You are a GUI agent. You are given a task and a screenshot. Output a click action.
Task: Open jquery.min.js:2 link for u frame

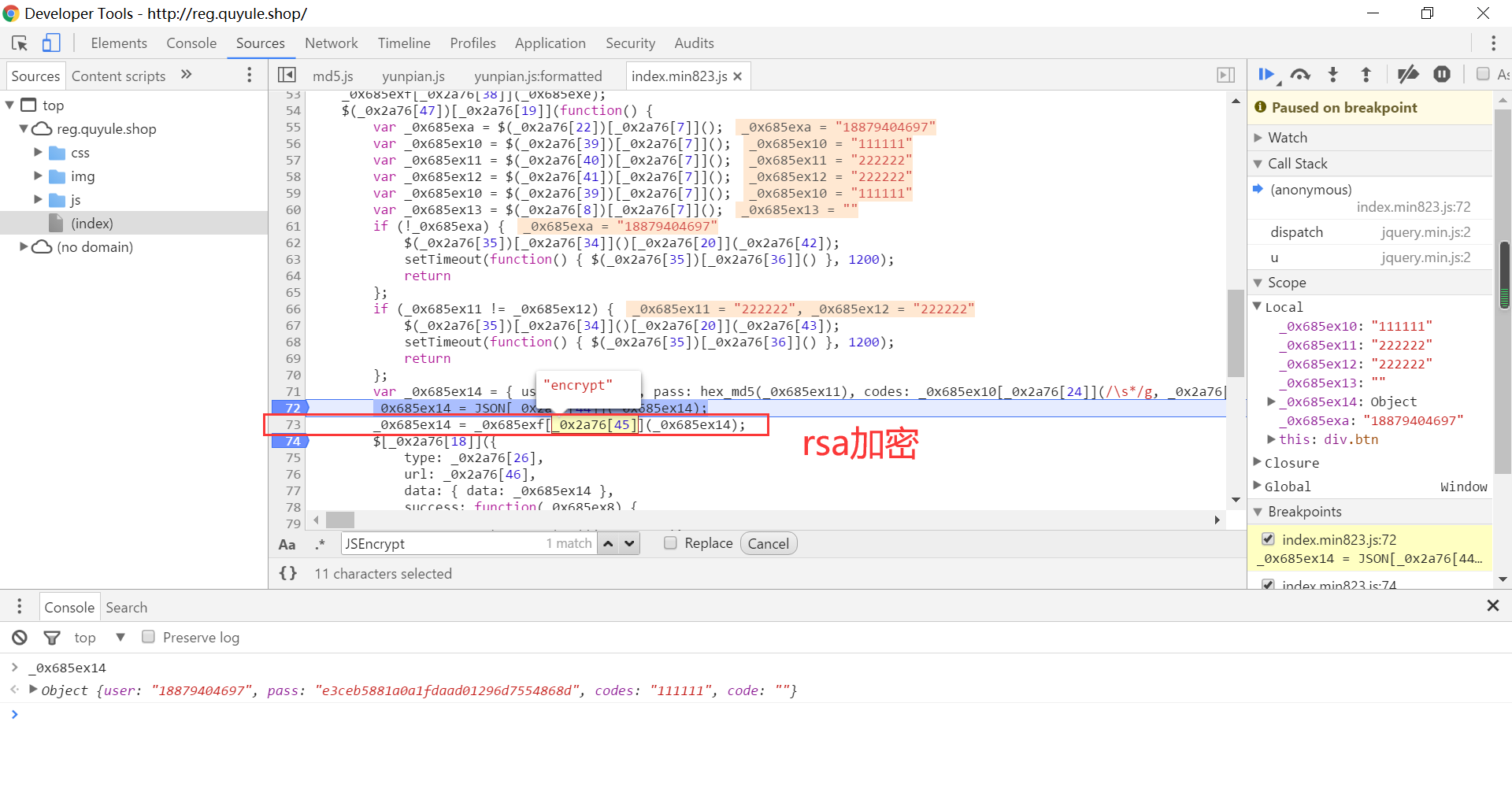[x=1425, y=257]
